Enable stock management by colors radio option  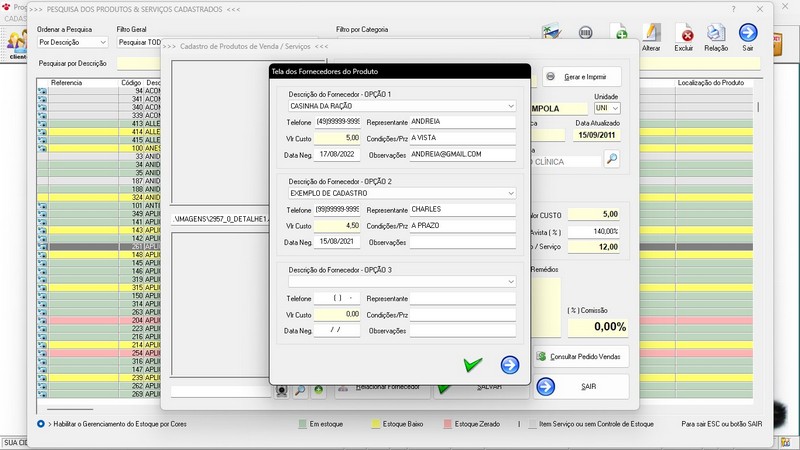point(41,423)
